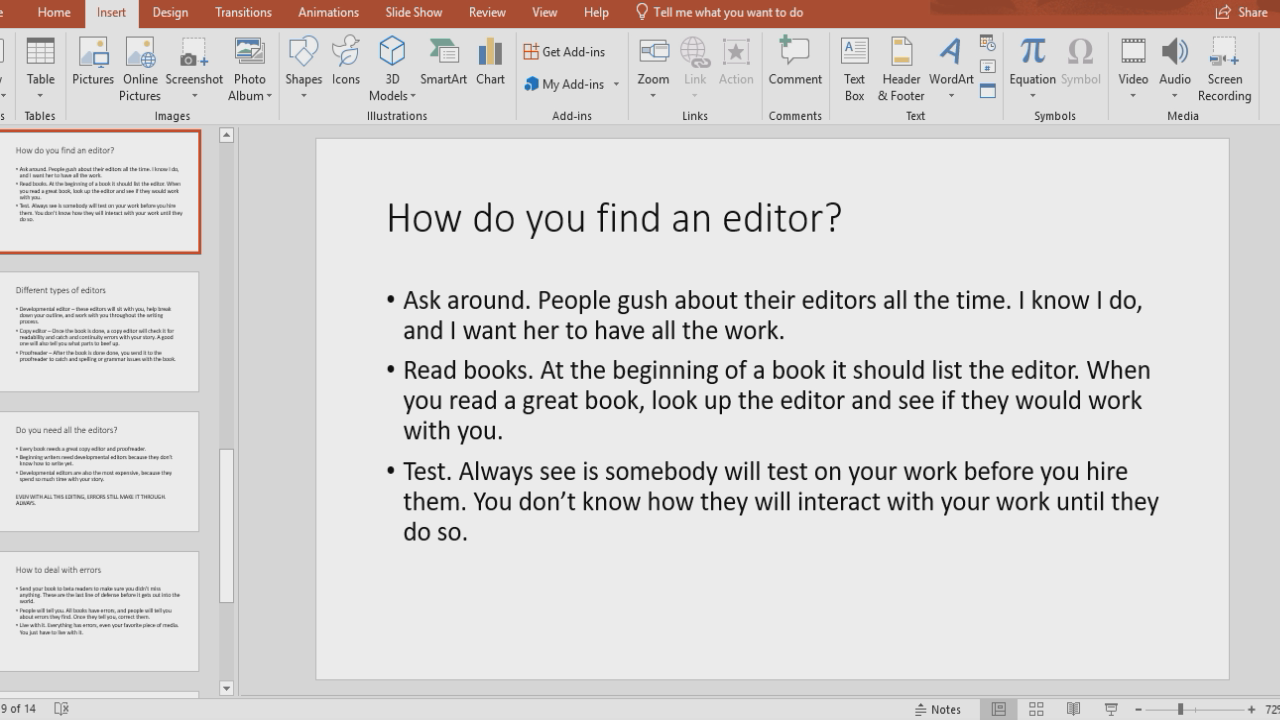Insert a Slide Number
1280x720 pixels.
click(x=987, y=64)
